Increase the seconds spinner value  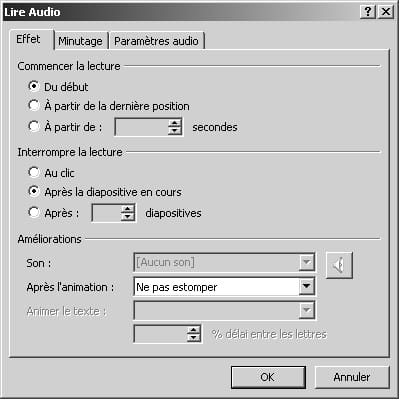pos(175,123)
